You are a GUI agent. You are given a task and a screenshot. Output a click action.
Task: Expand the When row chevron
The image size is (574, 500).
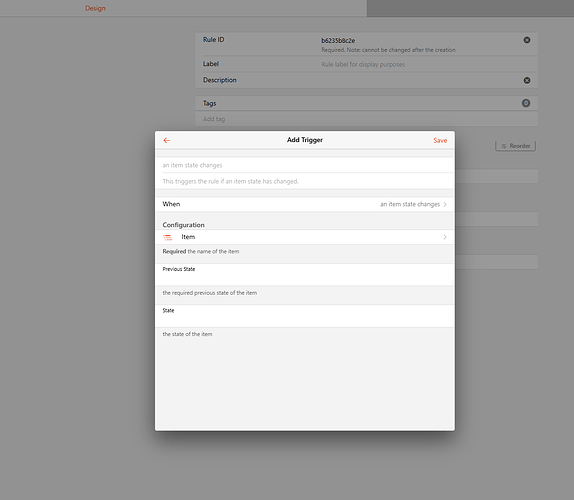pyautogui.click(x=445, y=204)
